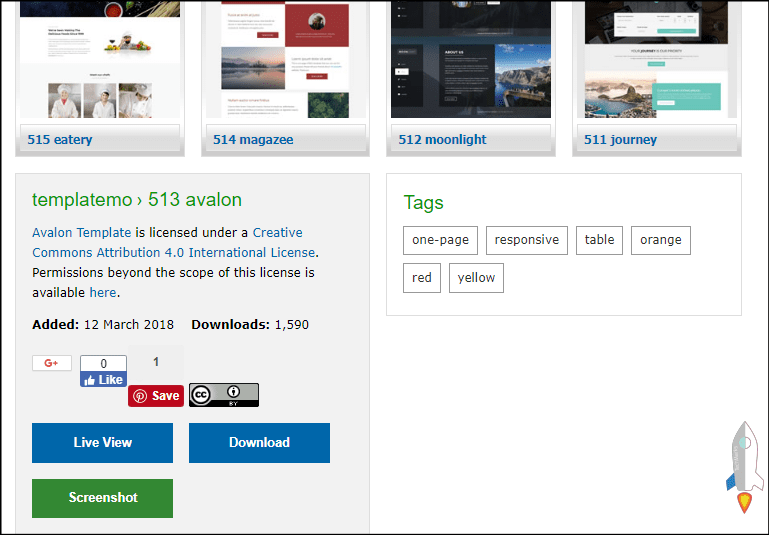The height and width of the screenshot is (535, 769).
Task: Select the one-page tag
Action: [x=440, y=240]
